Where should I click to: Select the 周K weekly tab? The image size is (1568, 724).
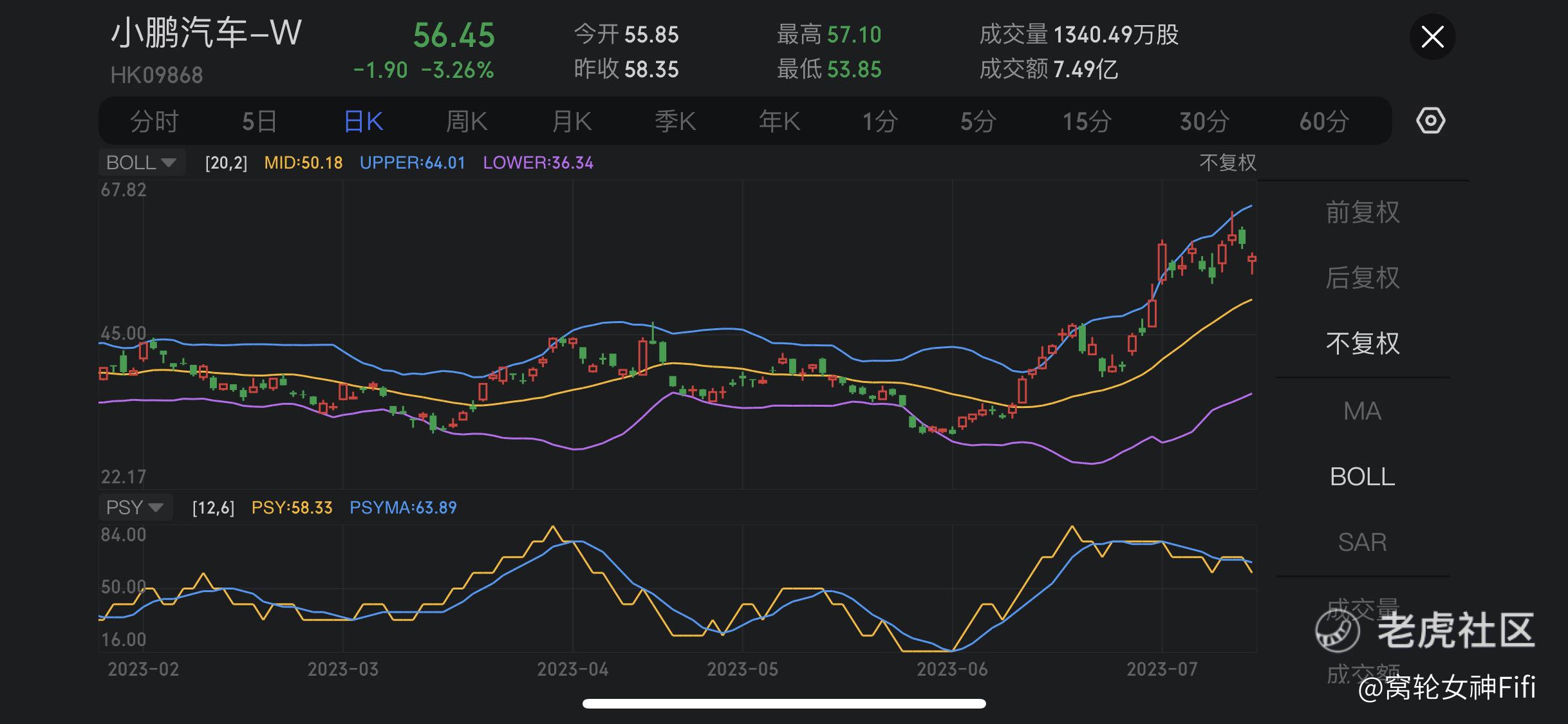coord(467,121)
